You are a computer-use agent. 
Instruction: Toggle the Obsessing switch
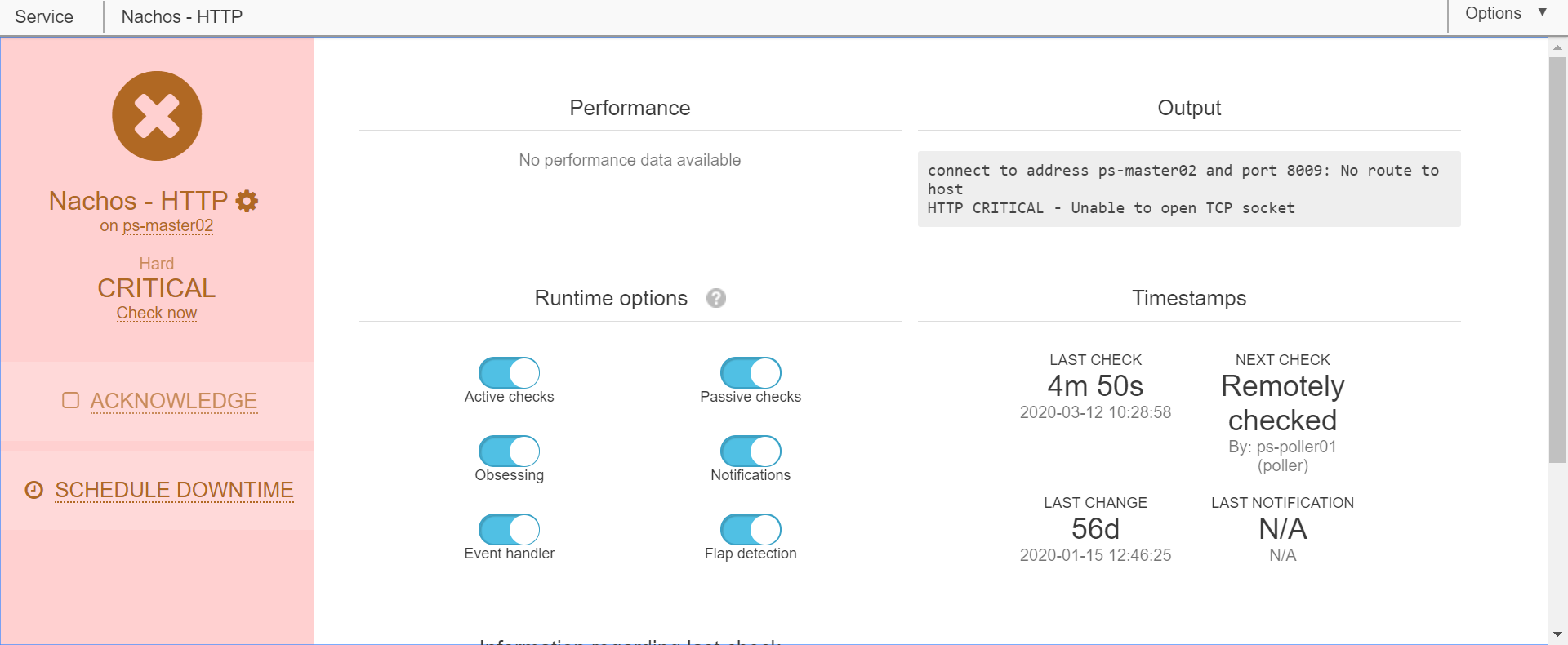pos(509,451)
